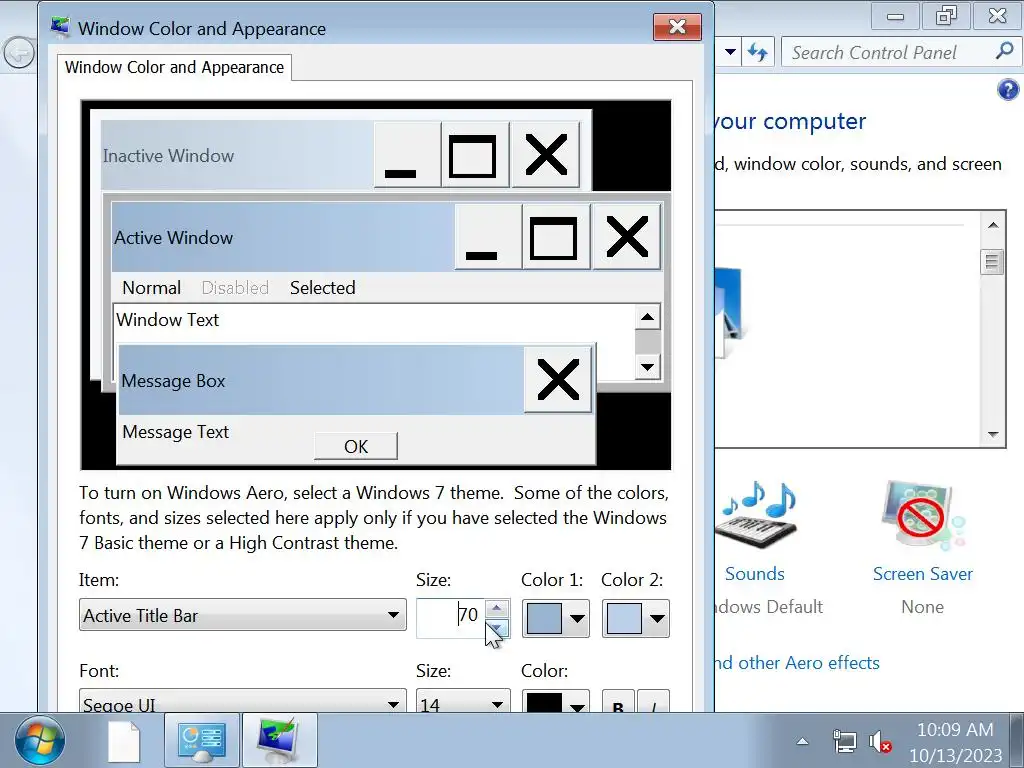Click the Message Text label in preview

pos(176,432)
